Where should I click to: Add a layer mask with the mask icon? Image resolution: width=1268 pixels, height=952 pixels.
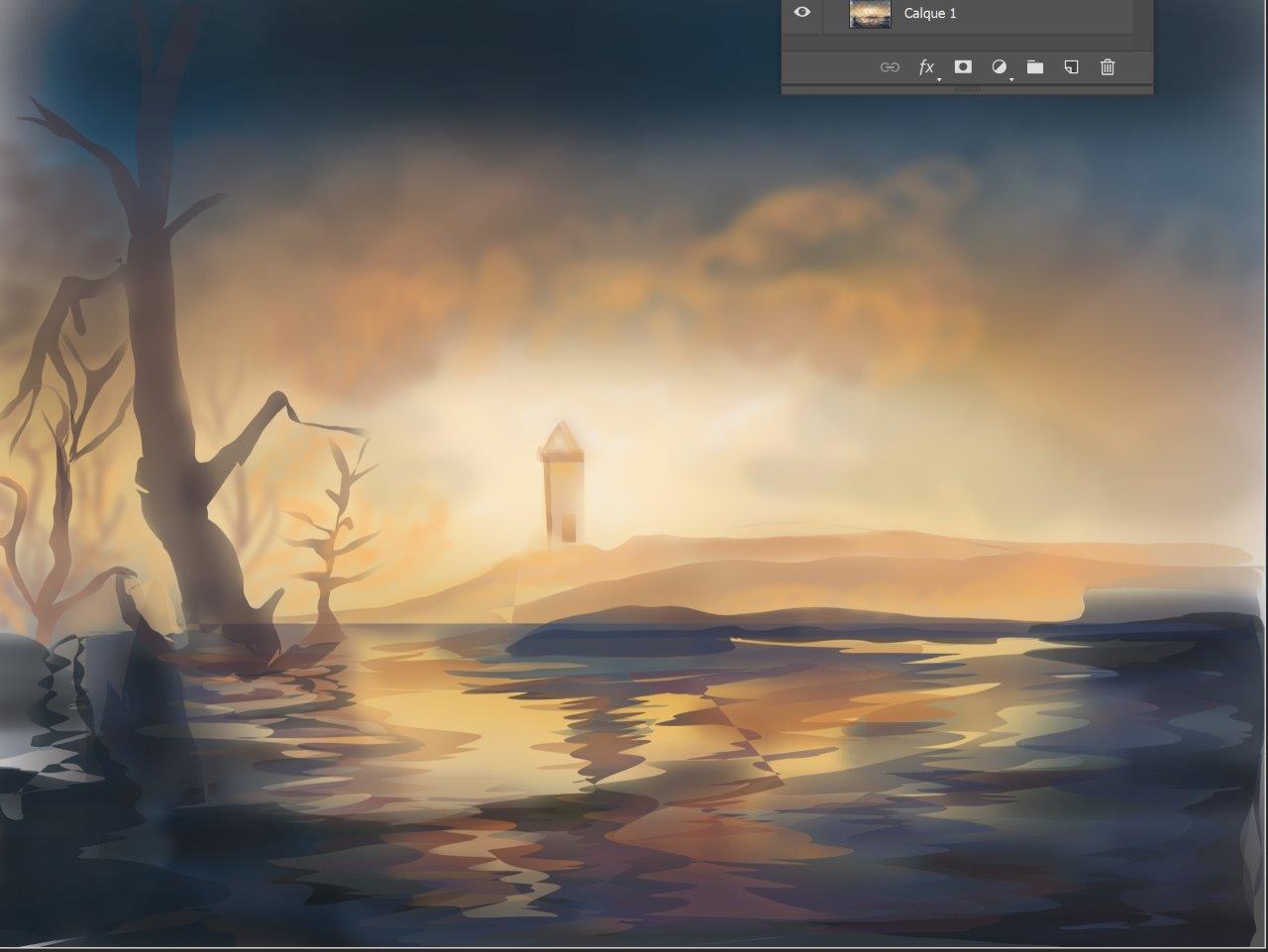click(963, 67)
